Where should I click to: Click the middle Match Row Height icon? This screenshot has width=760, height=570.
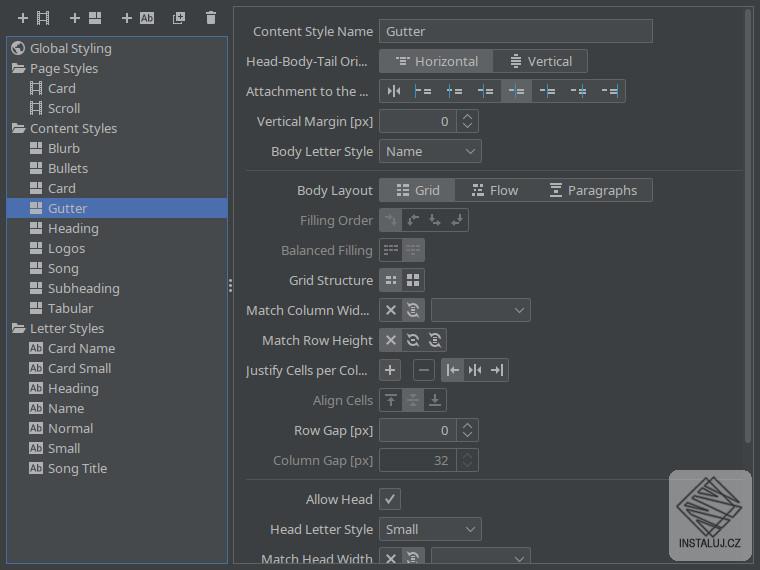tap(413, 340)
